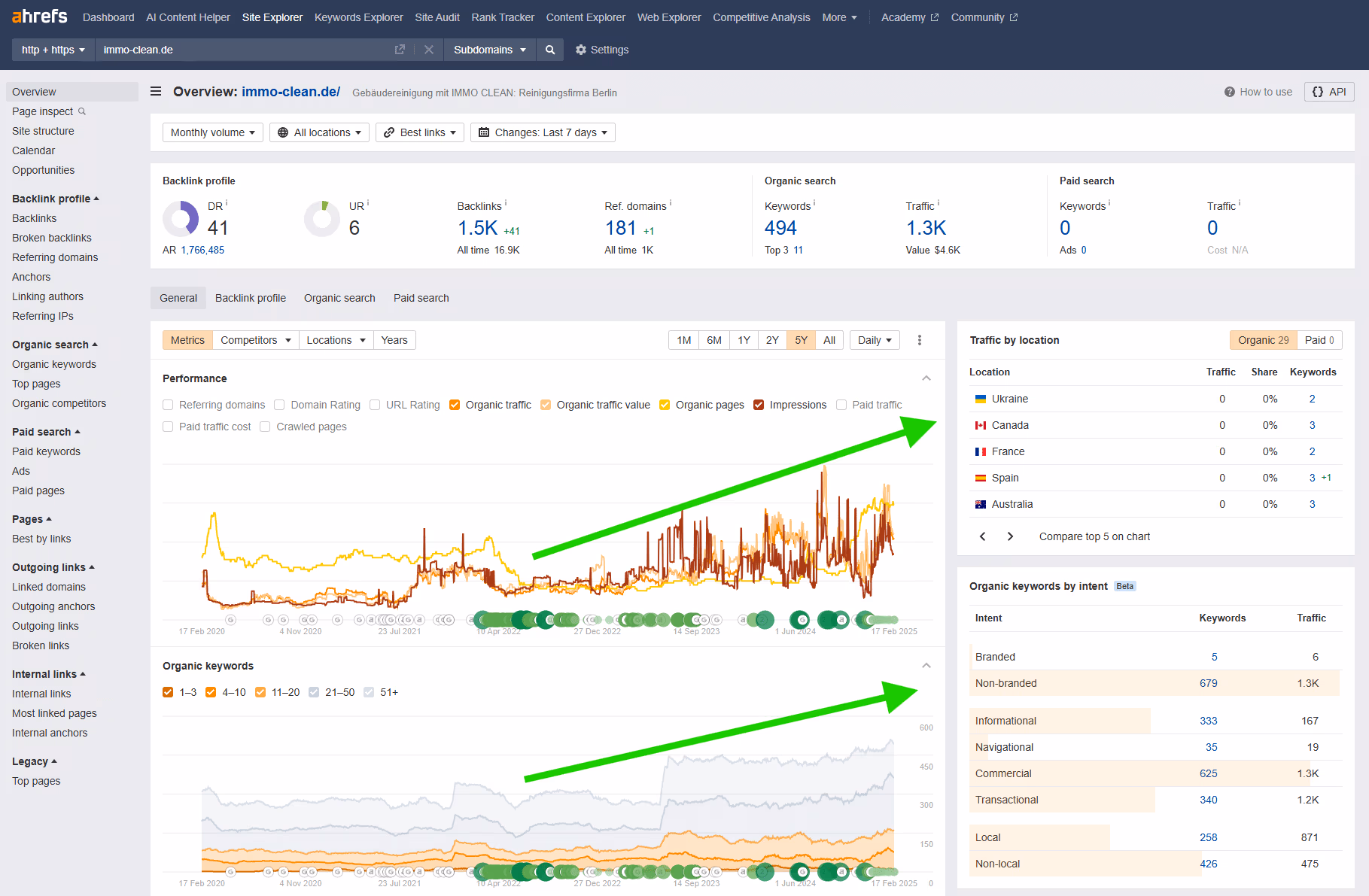Enable the Referring domains checkbox

[169, 405]
